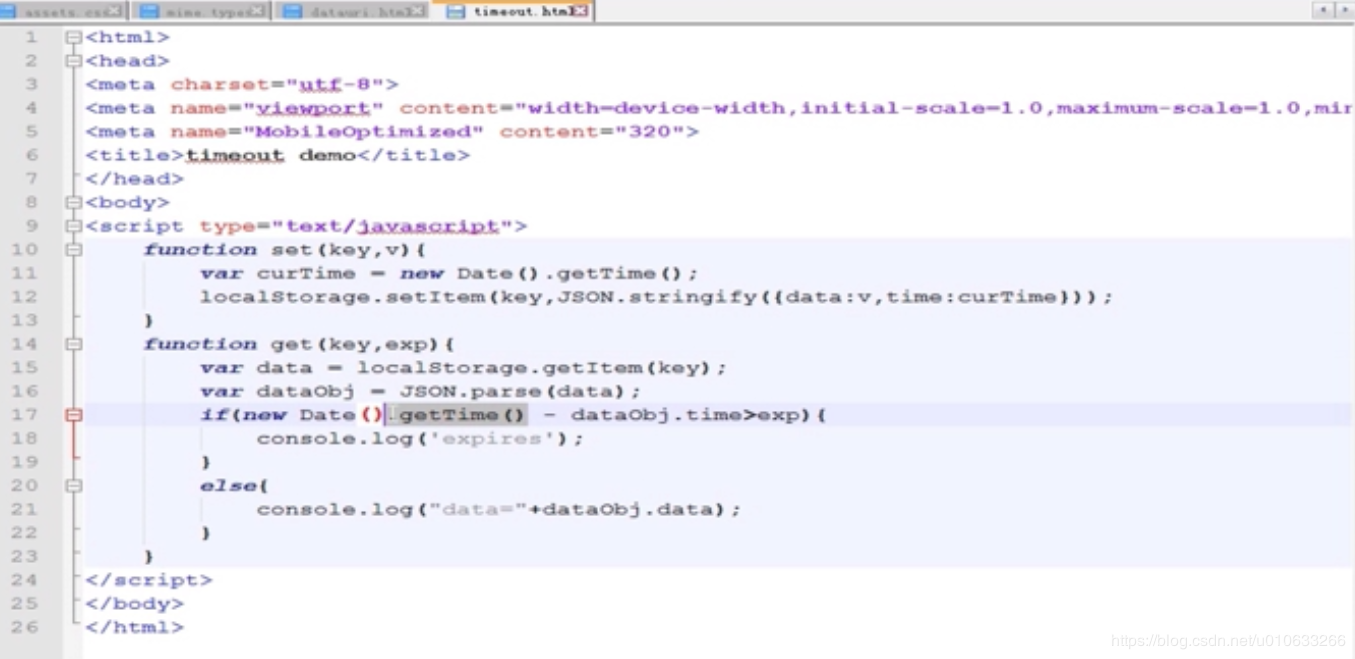Switch to the mime.types tab
Screen dimensions: 1355x659
coord(203,11)
